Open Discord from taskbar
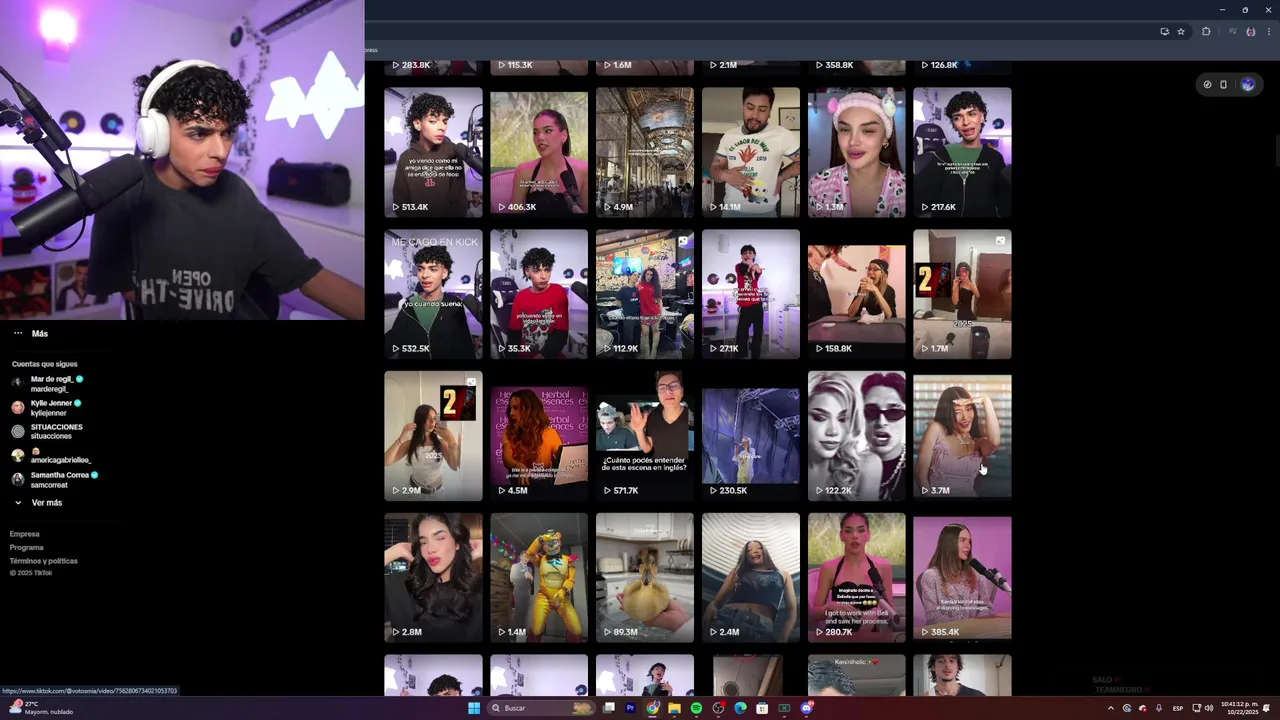The height and width of the screenshot is (720, 1280). [806, 708]
